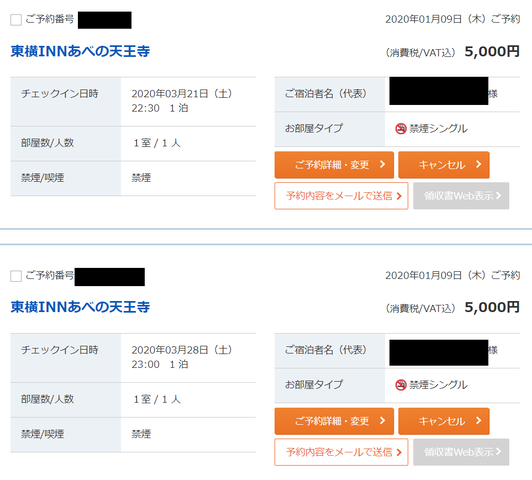
Task: Open ご予約詳細・変更 for March 21 stay
Action: pos(334,165)
